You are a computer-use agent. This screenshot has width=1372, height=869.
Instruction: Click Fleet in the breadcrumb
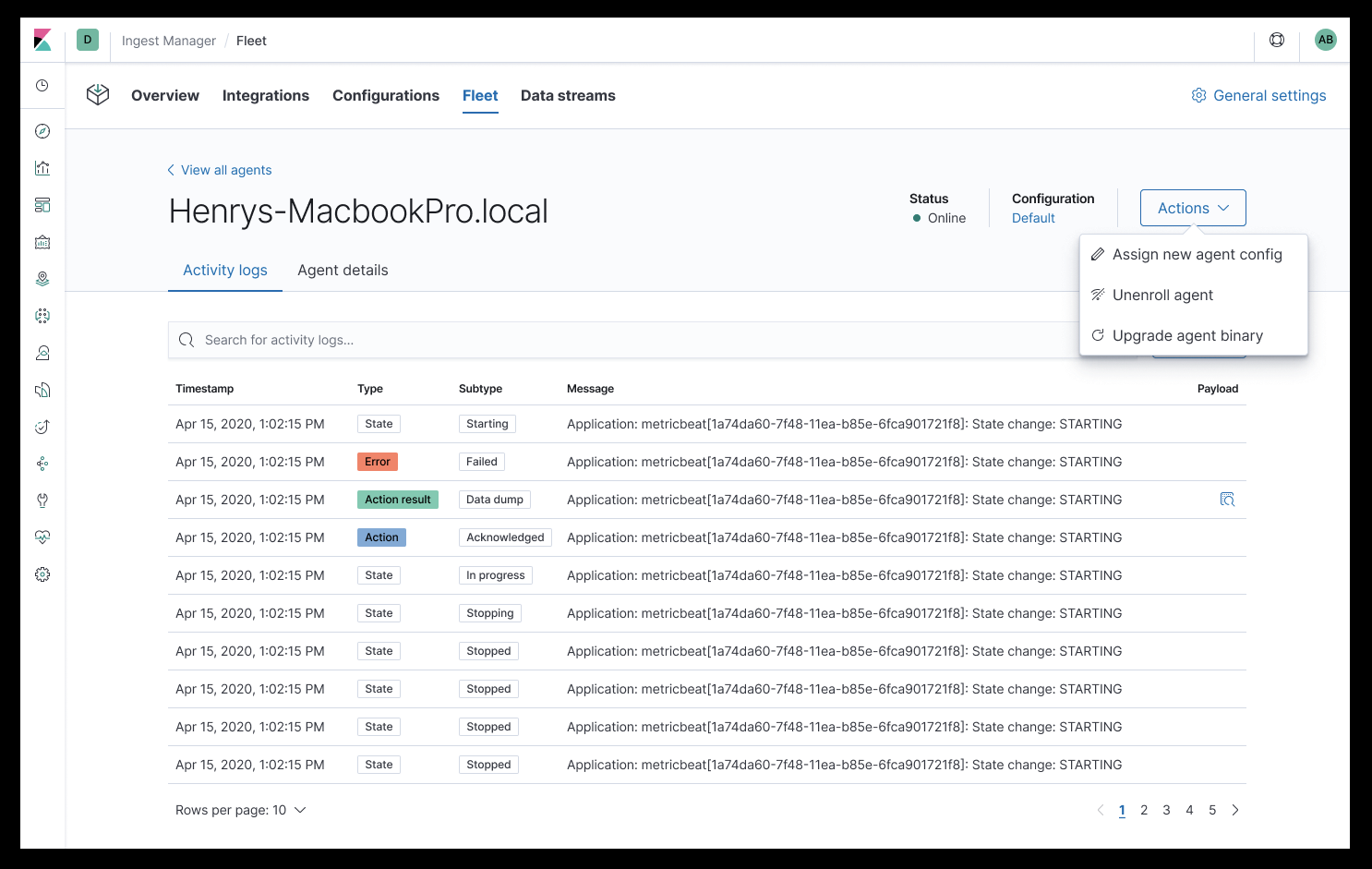(x=251, y=41)
